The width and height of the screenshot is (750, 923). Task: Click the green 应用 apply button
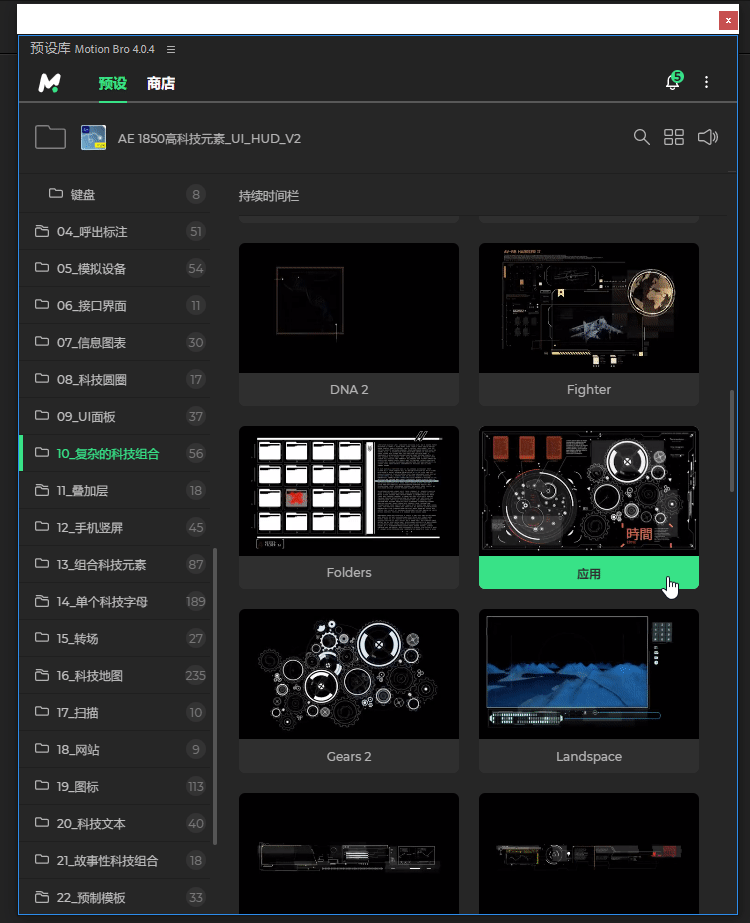[x=589, y=573]
